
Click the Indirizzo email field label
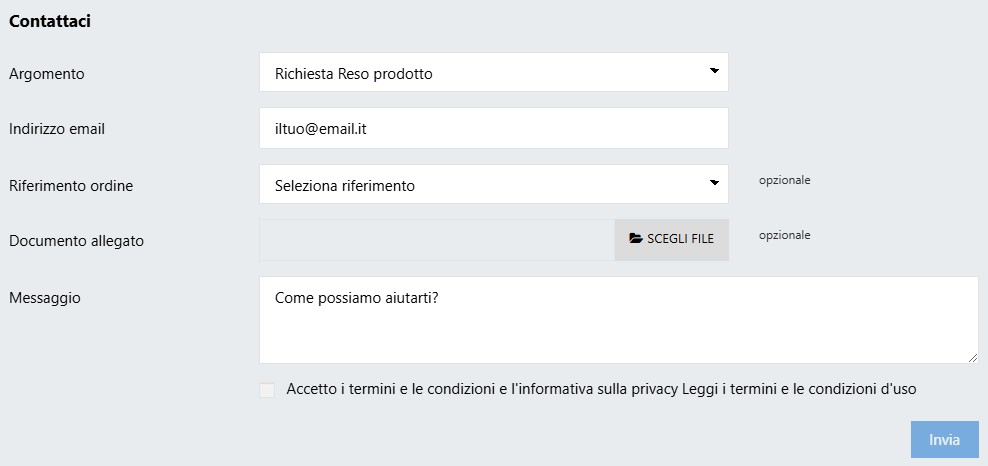tap(57, 129)
